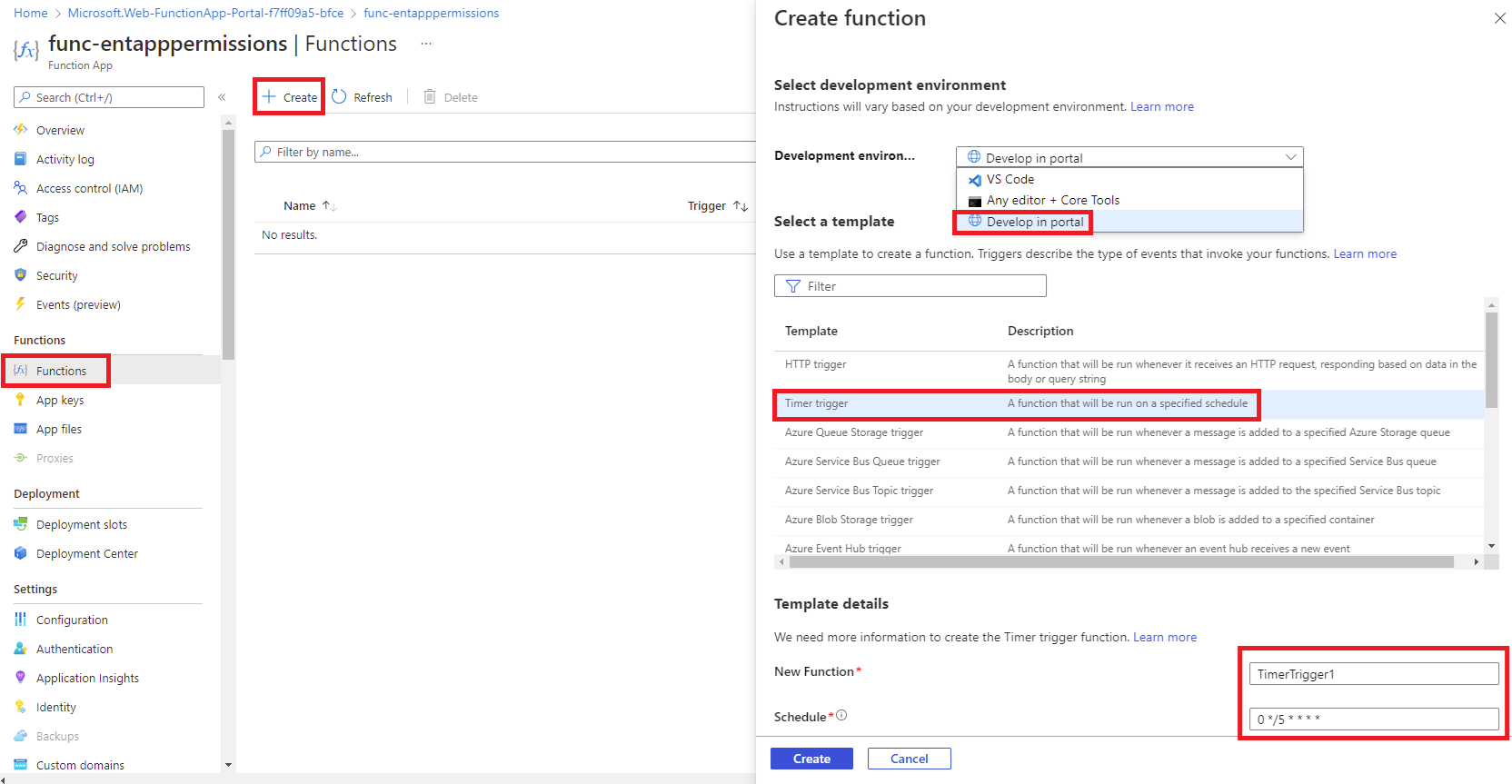Open the more options ellipsis near title

(x=426, y=44)
